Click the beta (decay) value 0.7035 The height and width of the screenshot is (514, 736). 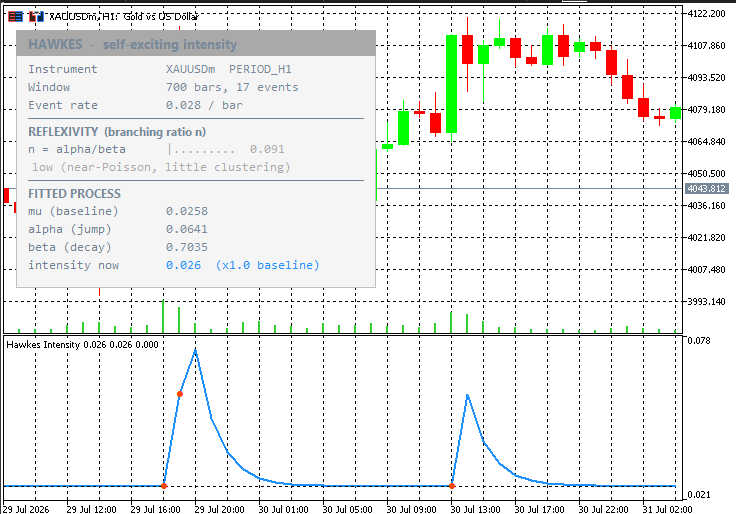point(186,247)
